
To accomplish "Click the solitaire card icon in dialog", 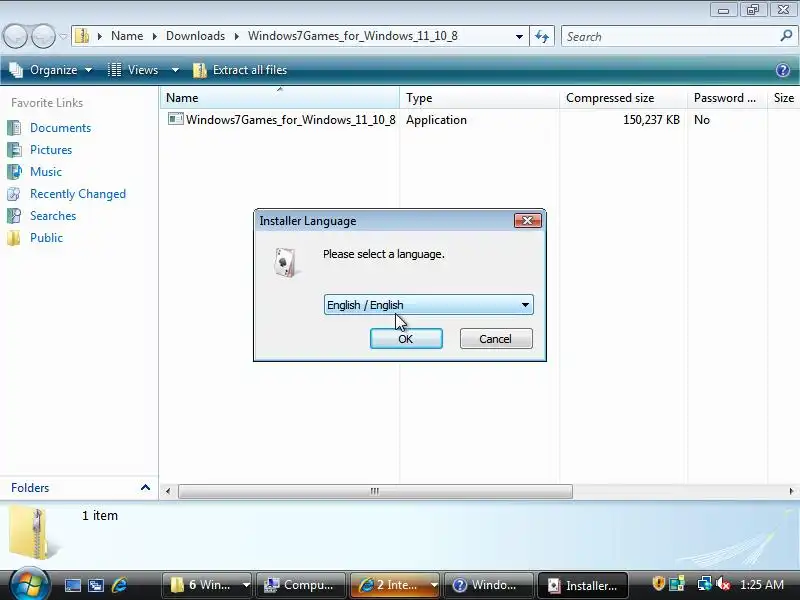I will 285,262.
